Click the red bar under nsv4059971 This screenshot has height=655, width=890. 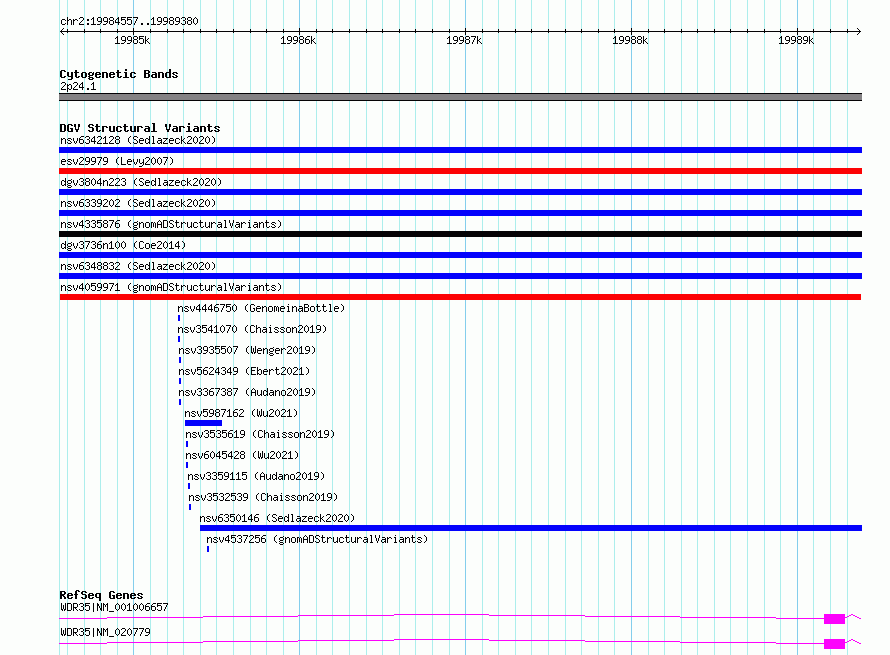pyautogui.click(x=460, y=297)
